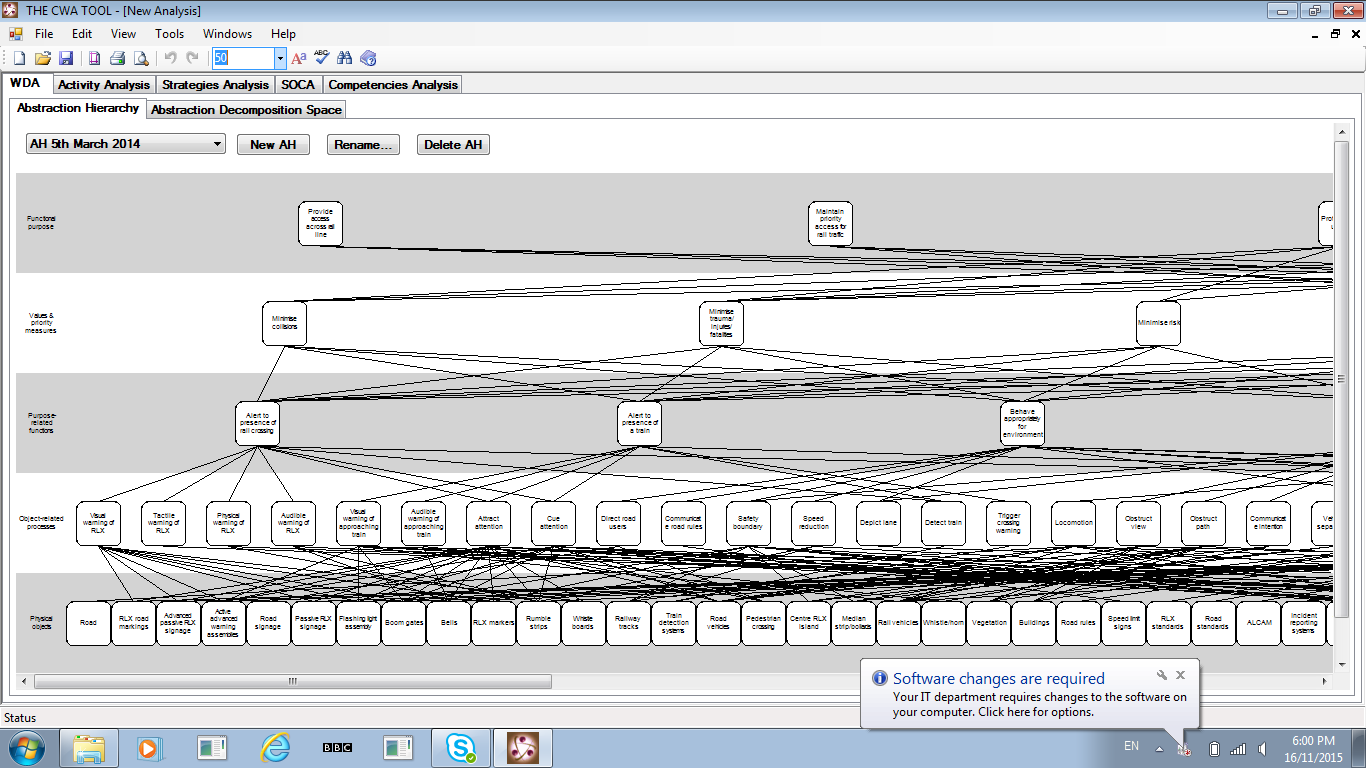Screen dimensions: 1366x768
Task: Click the binoculars Find icon
Action: pyautogui.click(x=345, y=59)
